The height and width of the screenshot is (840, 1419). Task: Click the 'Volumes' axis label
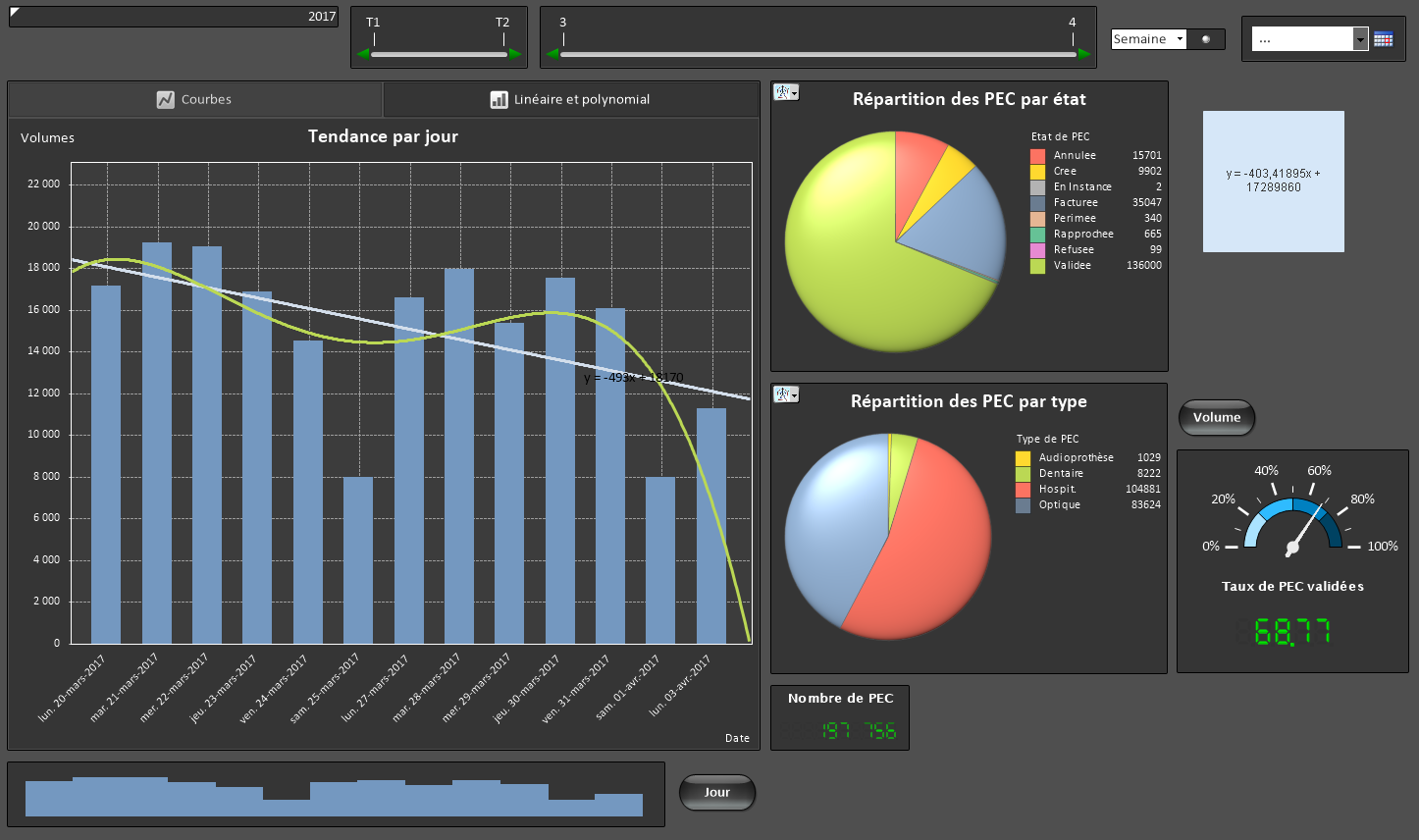47,138
